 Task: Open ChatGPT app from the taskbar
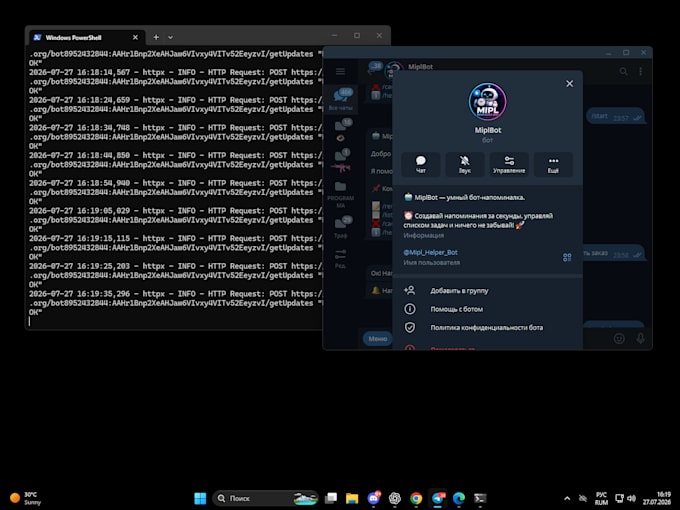[395, 498]
